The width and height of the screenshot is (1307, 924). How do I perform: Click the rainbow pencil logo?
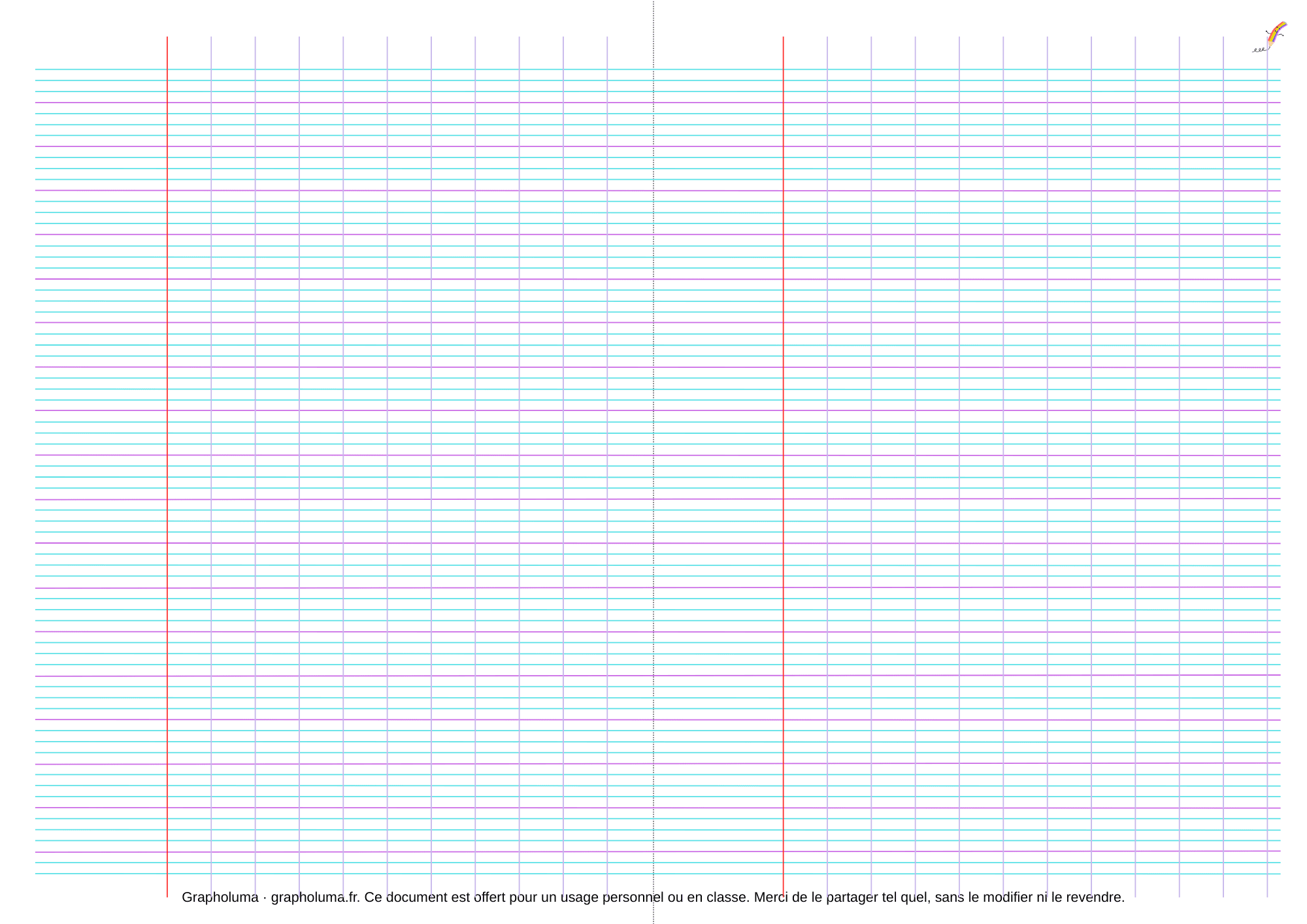[1270, 37]
